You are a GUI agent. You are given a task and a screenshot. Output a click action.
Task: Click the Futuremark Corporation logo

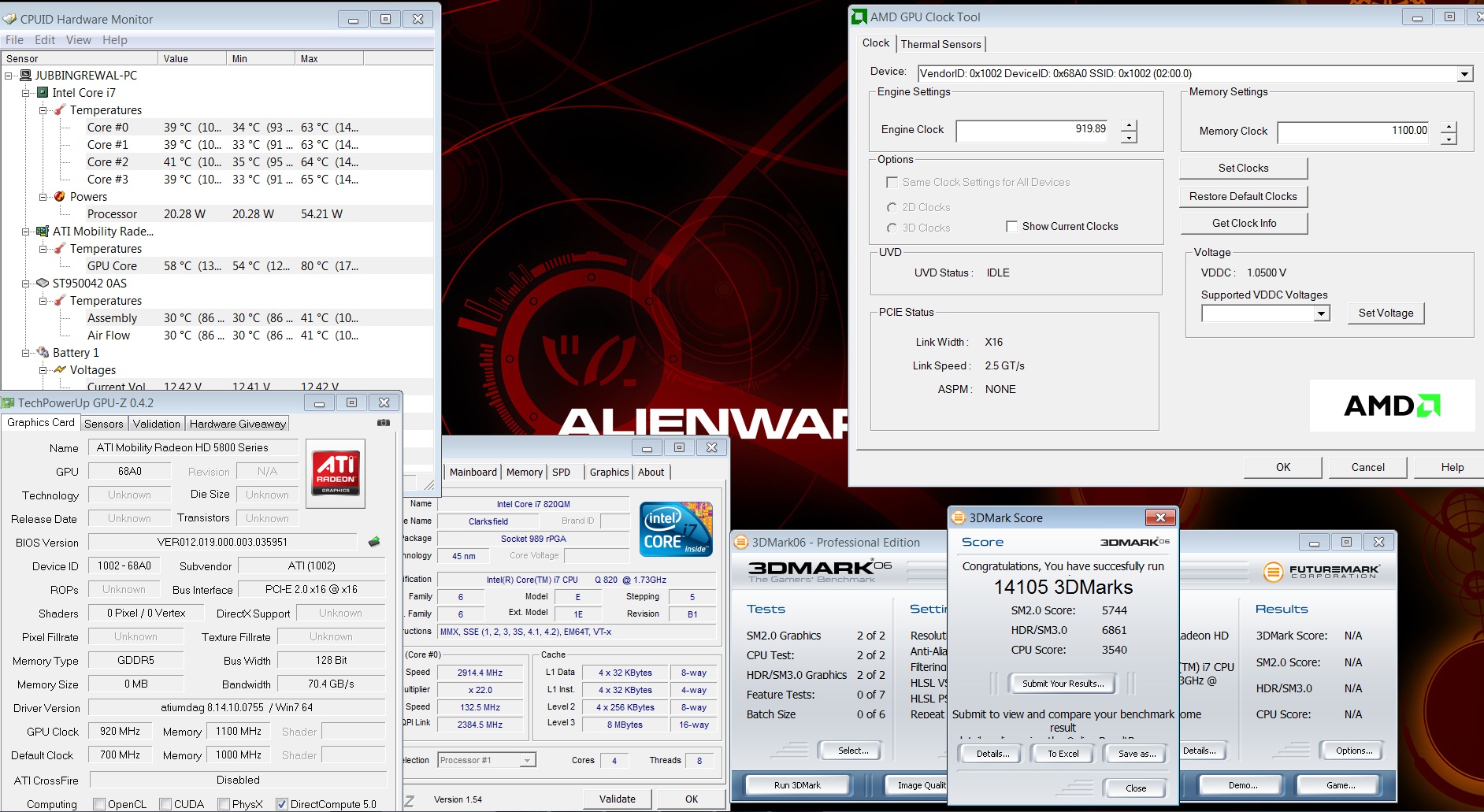[1322, 572]
